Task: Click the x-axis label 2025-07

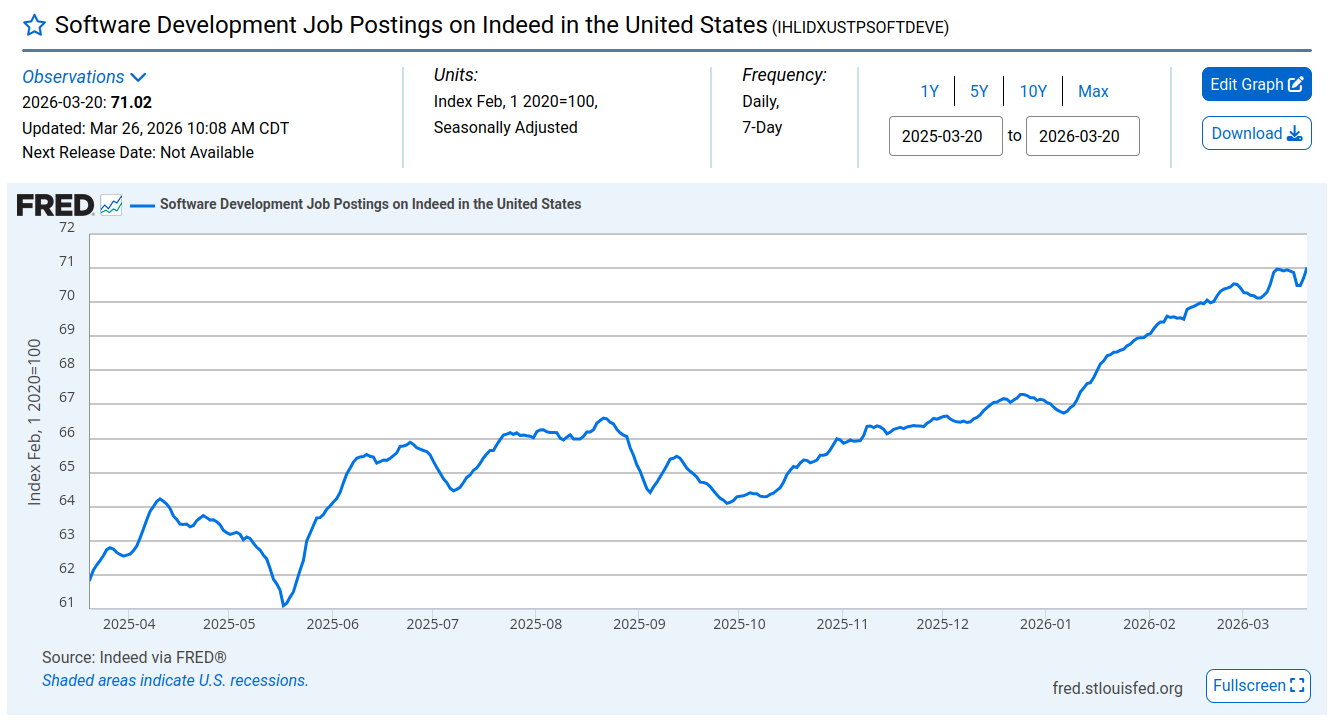Action: click(x=433, y=624)
